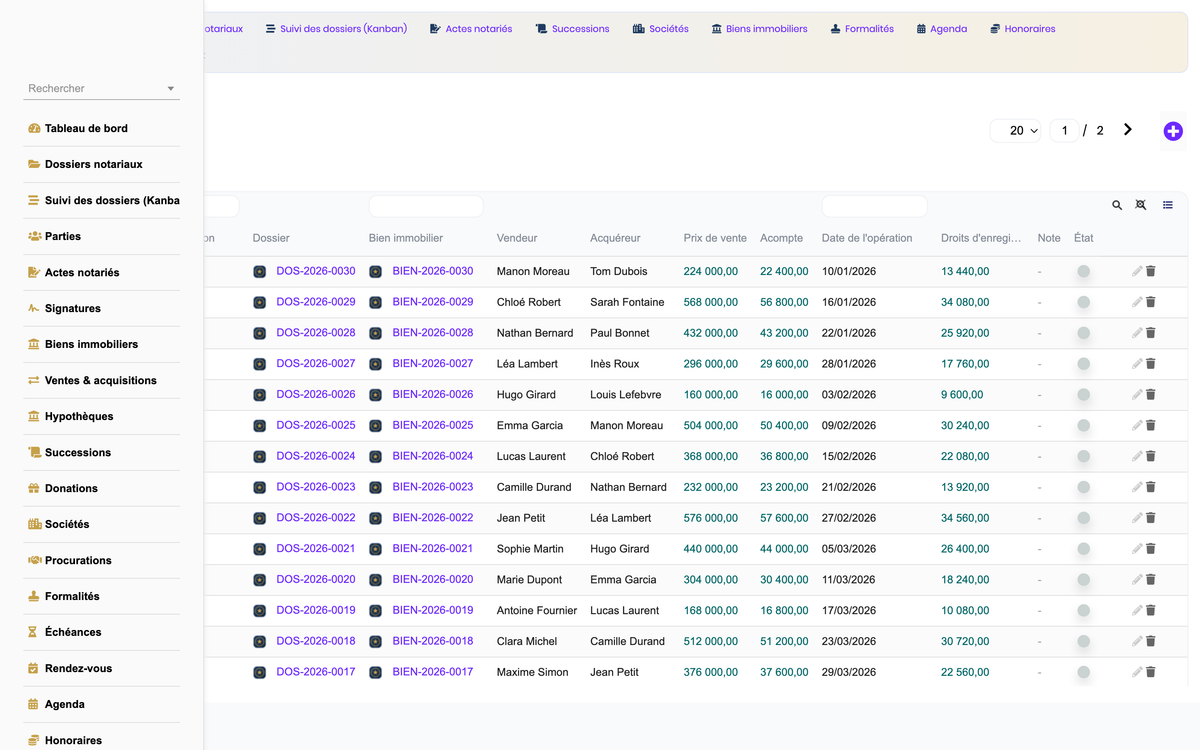Viewport: 1200px width, 750px height.
Task: Toggle État for Maxime Simon row
Action: pyautogui.click(x=1083, y=672)
